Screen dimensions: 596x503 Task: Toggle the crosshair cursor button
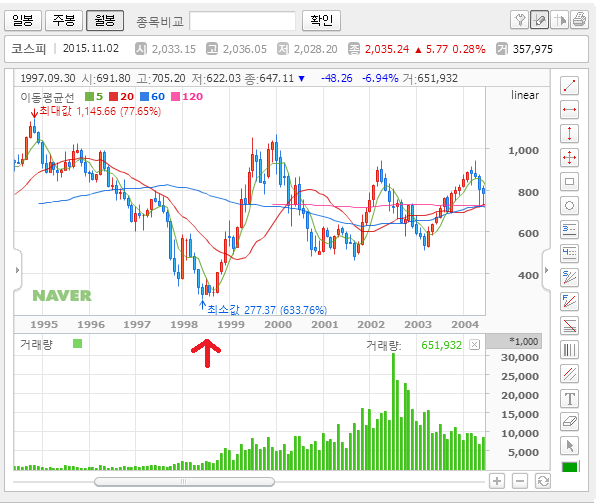click(x=559, y=20)
